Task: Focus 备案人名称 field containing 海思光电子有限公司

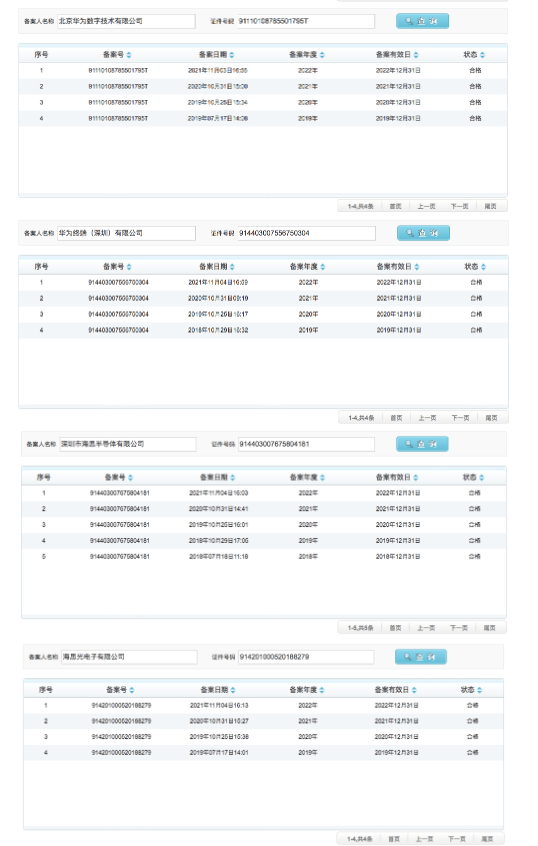Action: pyautogui.click(x=129, y=657)
